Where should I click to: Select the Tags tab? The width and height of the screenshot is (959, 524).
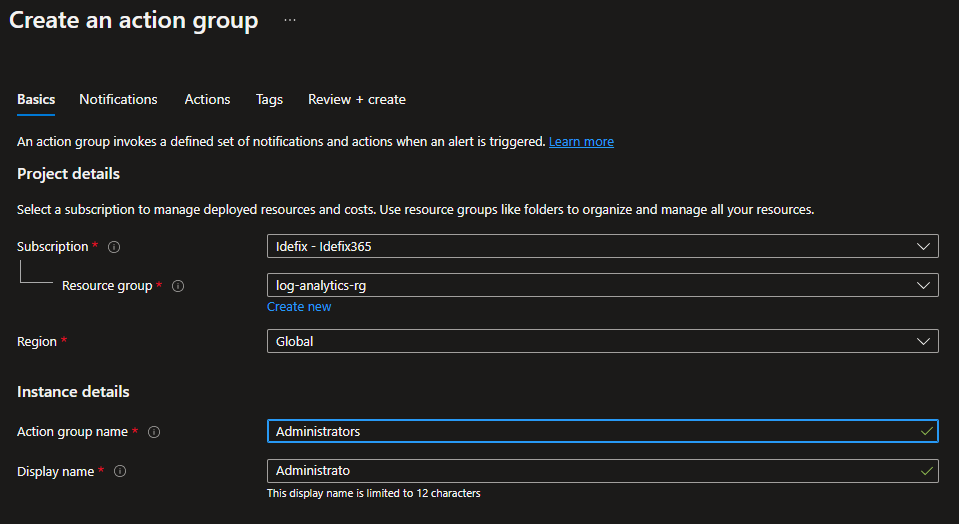[x=269, y=100]
